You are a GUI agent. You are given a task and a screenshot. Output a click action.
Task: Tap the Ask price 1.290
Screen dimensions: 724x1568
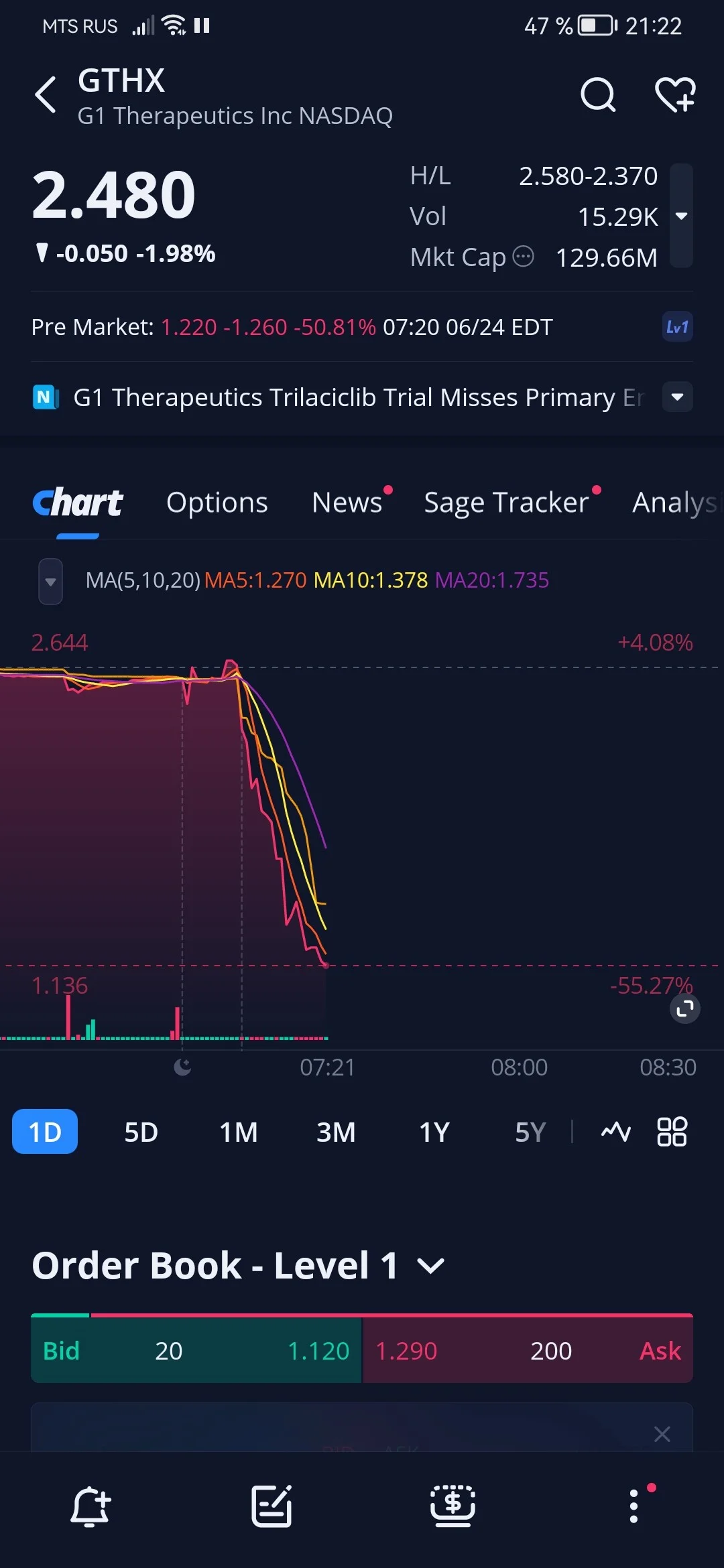point(406,1351)
